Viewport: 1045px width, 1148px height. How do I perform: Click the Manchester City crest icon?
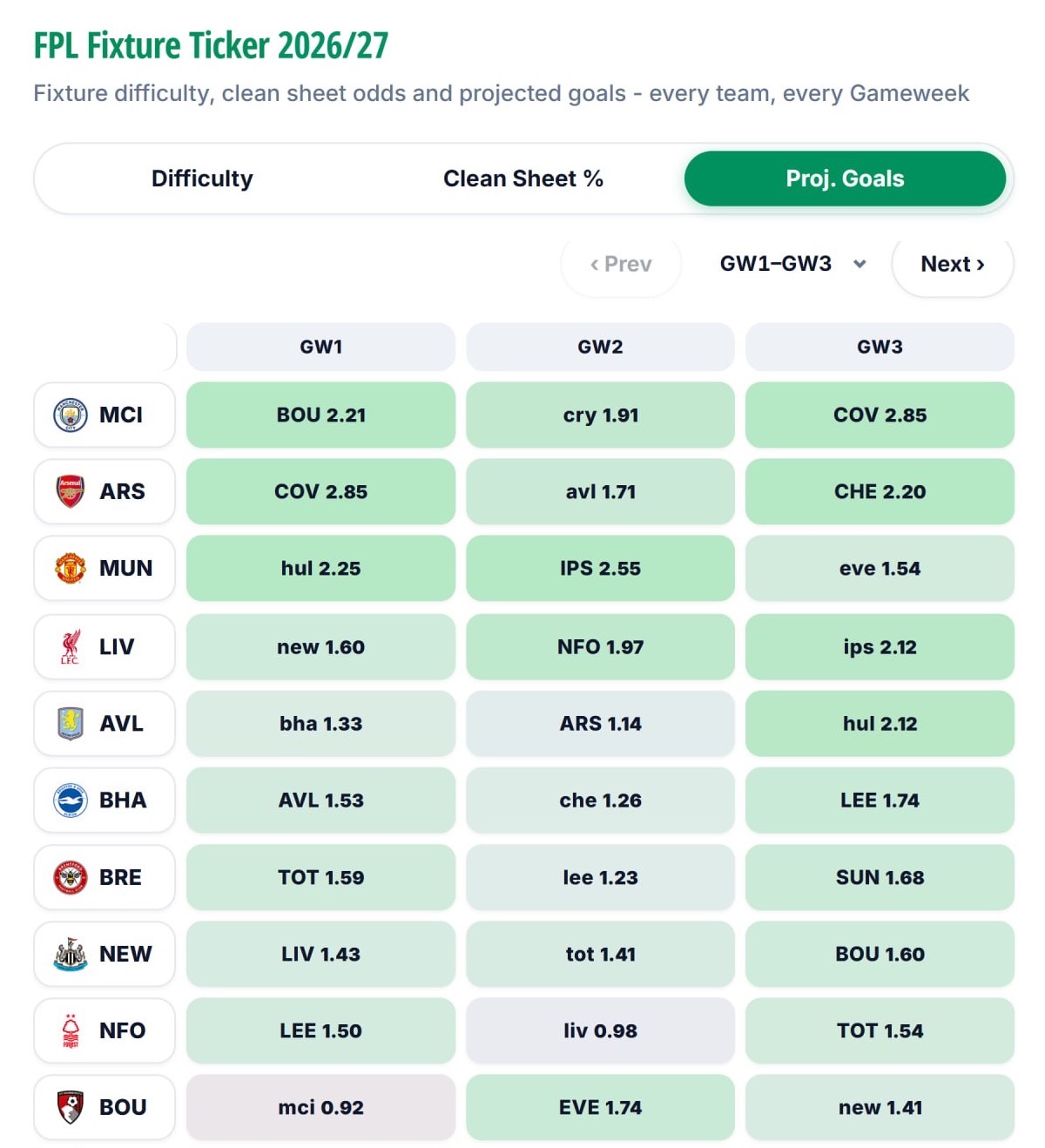click(71, 415)
